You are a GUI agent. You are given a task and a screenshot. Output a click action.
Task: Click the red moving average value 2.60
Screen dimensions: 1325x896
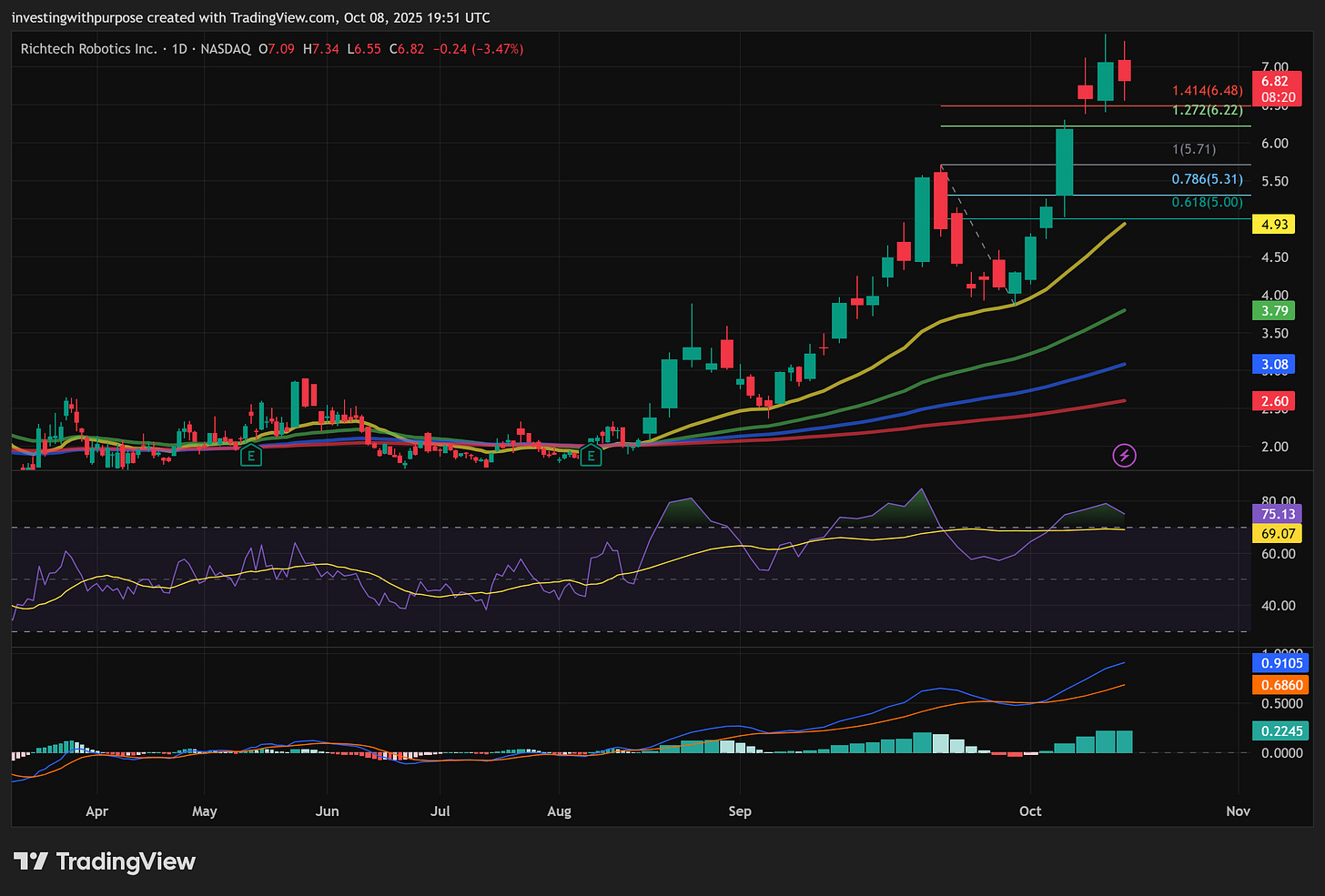(1275, 401)
